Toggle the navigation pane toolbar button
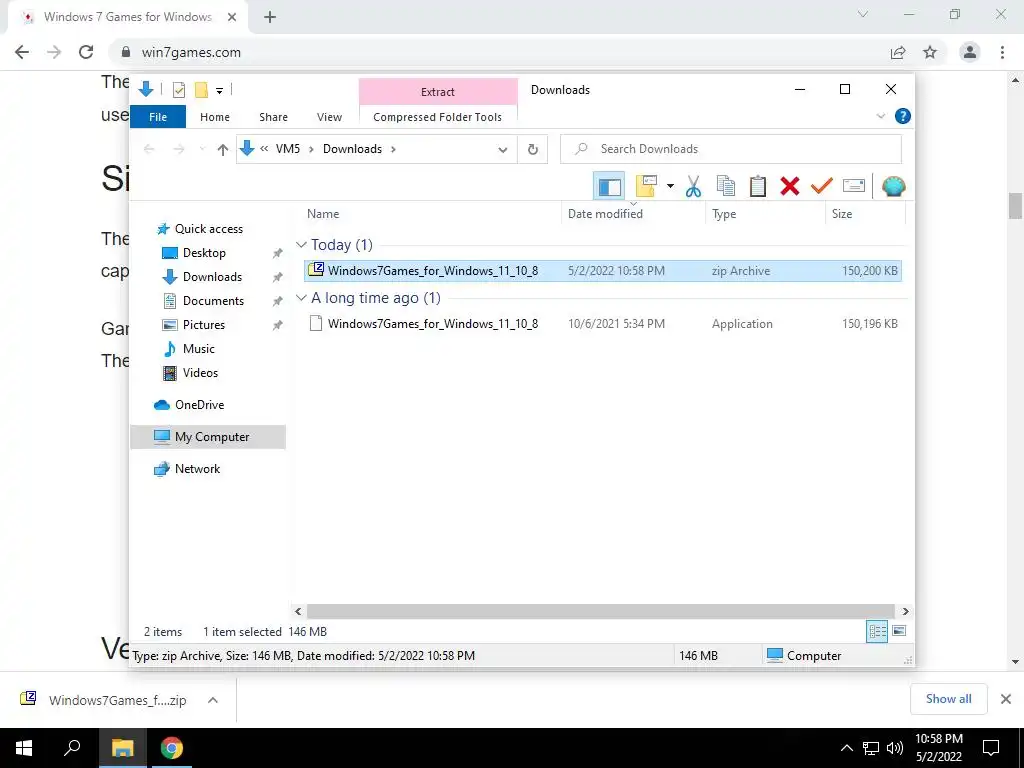This screenshot has width=1024, height=768. click(x=609, y=187)
